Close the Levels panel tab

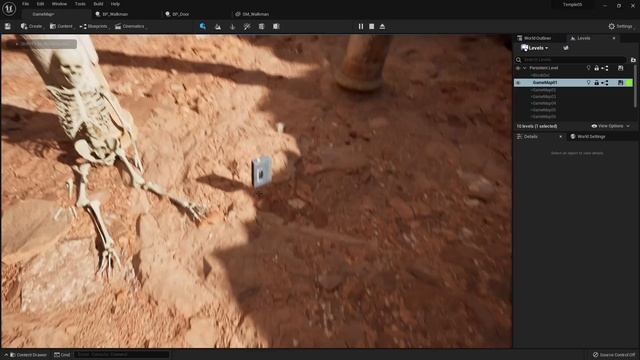[x=614, y=38]
